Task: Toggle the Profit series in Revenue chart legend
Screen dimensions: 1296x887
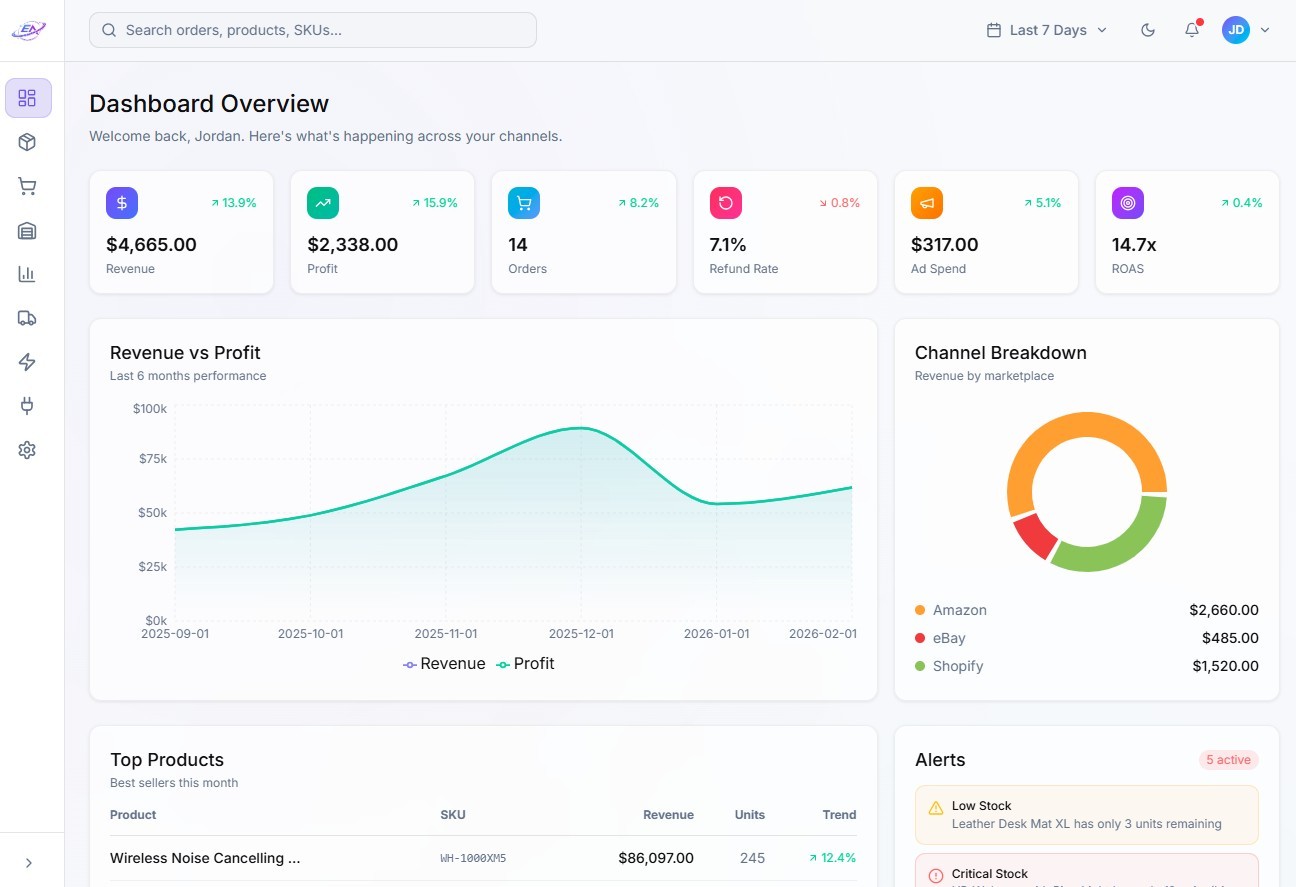Action: 526,663
